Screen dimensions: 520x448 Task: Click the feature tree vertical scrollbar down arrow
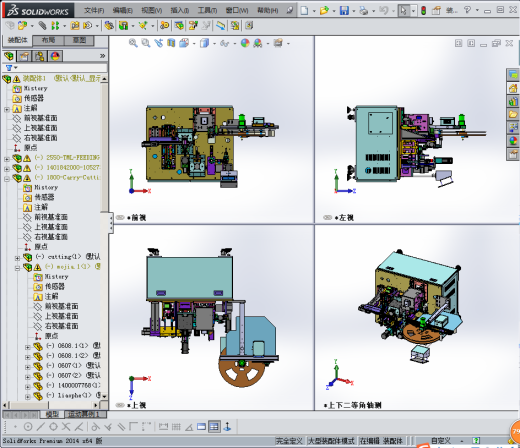coord(104,396)
